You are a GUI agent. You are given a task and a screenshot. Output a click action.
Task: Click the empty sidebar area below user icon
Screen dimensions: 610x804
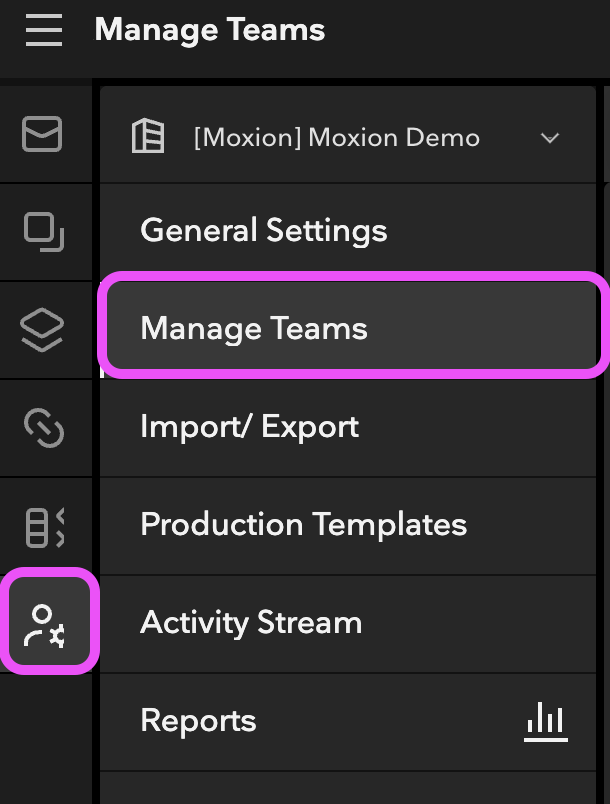pos(46,738)
